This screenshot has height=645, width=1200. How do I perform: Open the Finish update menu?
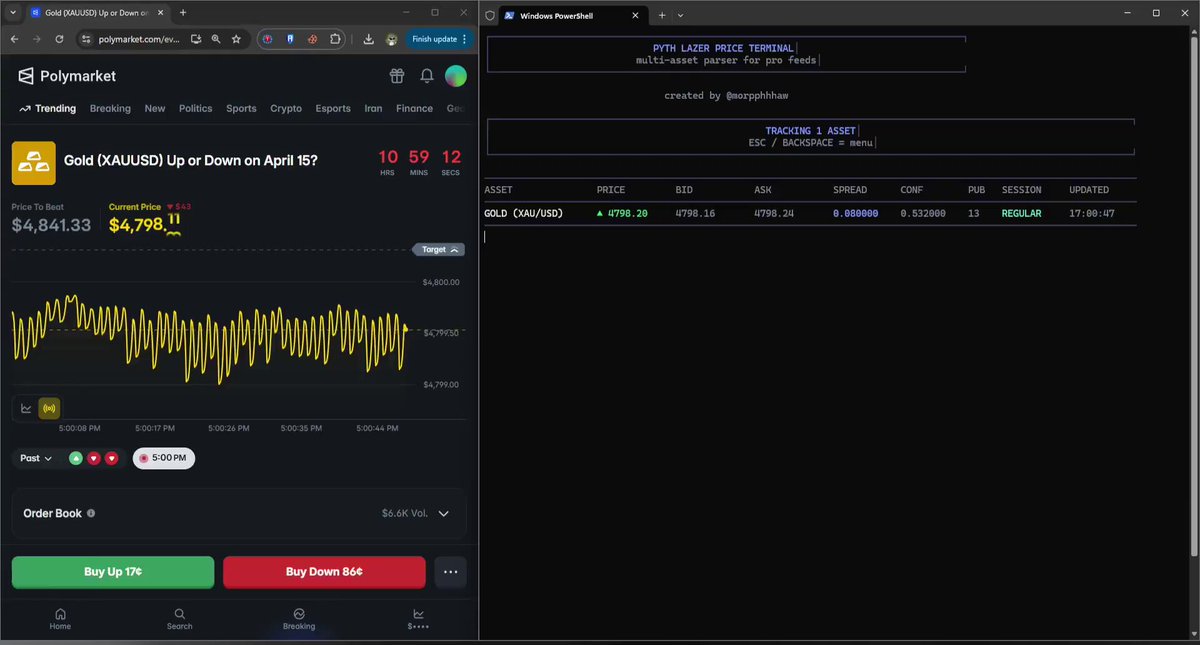point(441,39)
